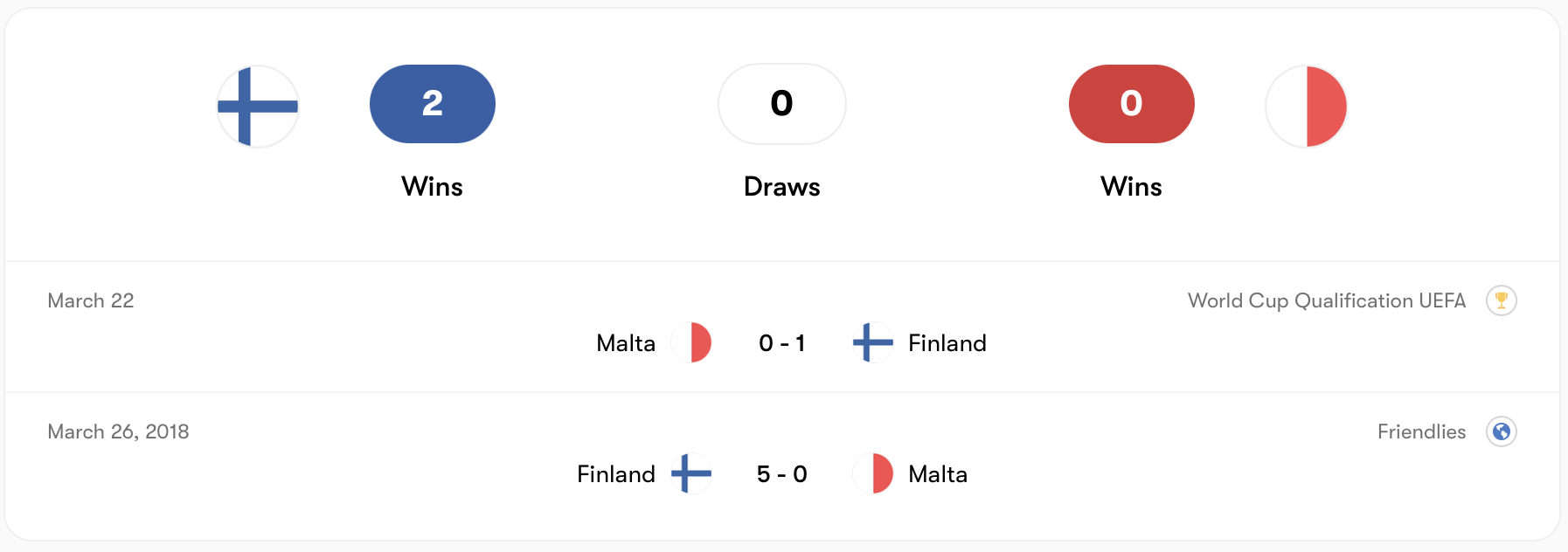This screenshot has height=552, width=1568.
Task: Select the 5 - 0 match score
Action: pos(781,474)
